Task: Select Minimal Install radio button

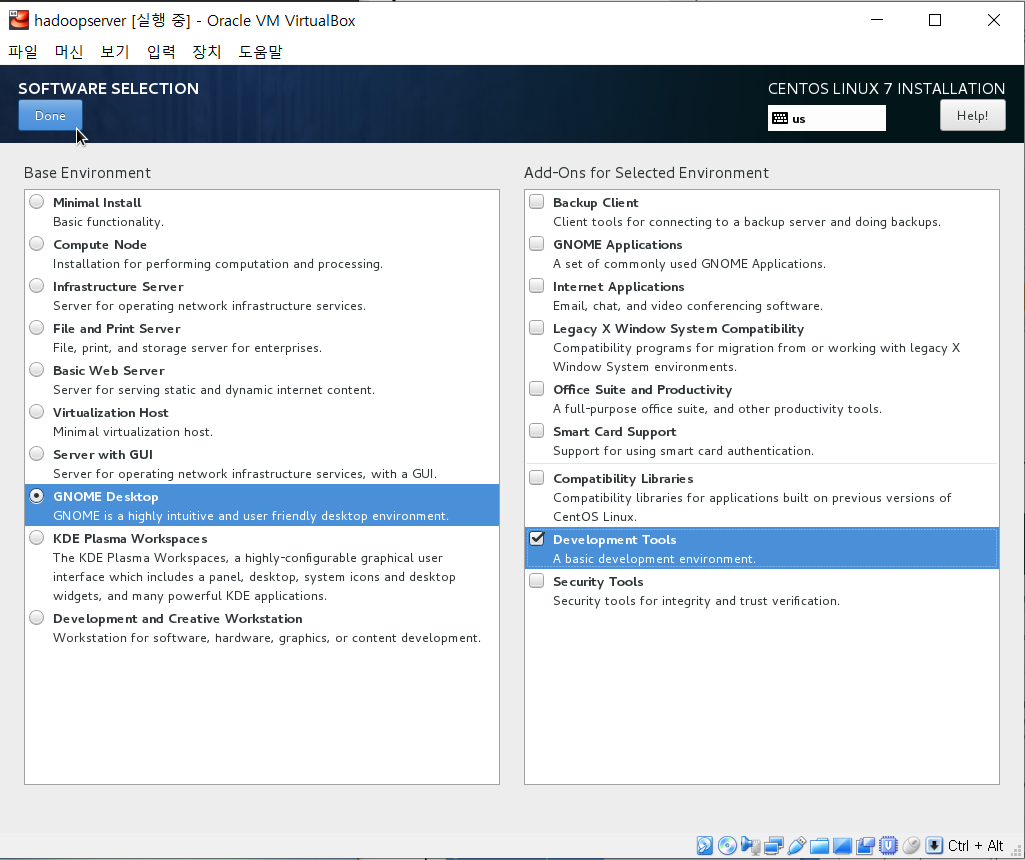Action: click(37, 202)
